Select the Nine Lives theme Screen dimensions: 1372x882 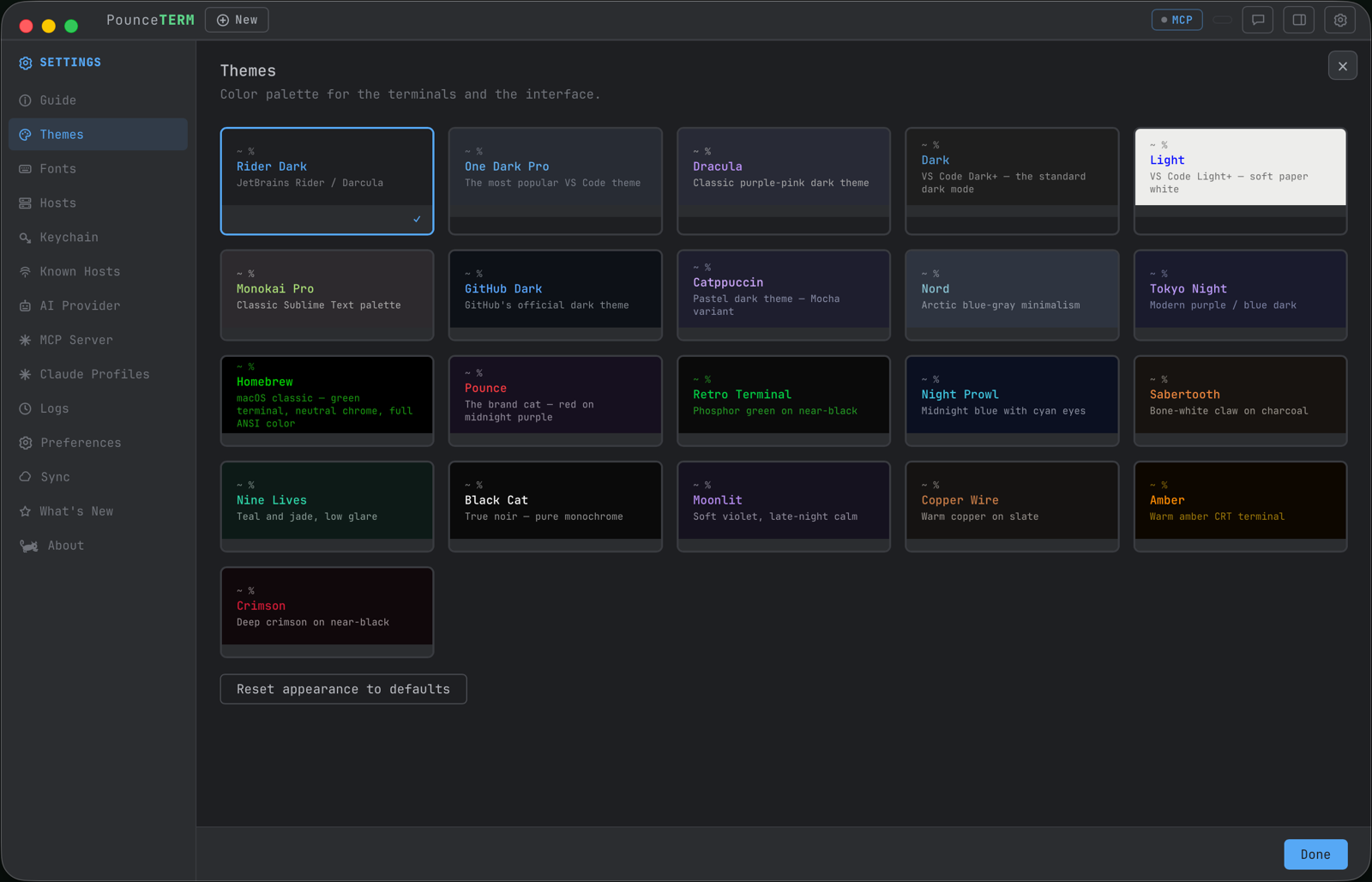327,506
